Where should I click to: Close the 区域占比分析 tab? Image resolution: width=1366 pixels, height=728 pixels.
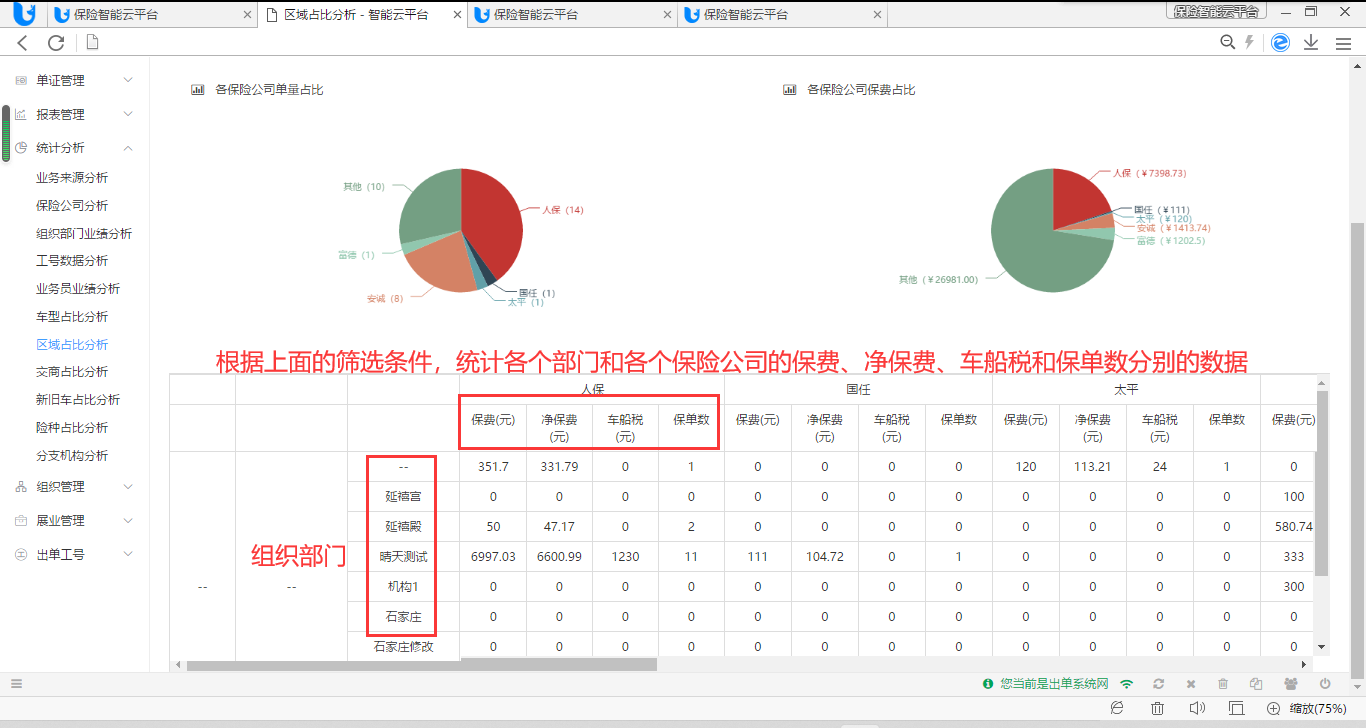(x=455, y=15)
